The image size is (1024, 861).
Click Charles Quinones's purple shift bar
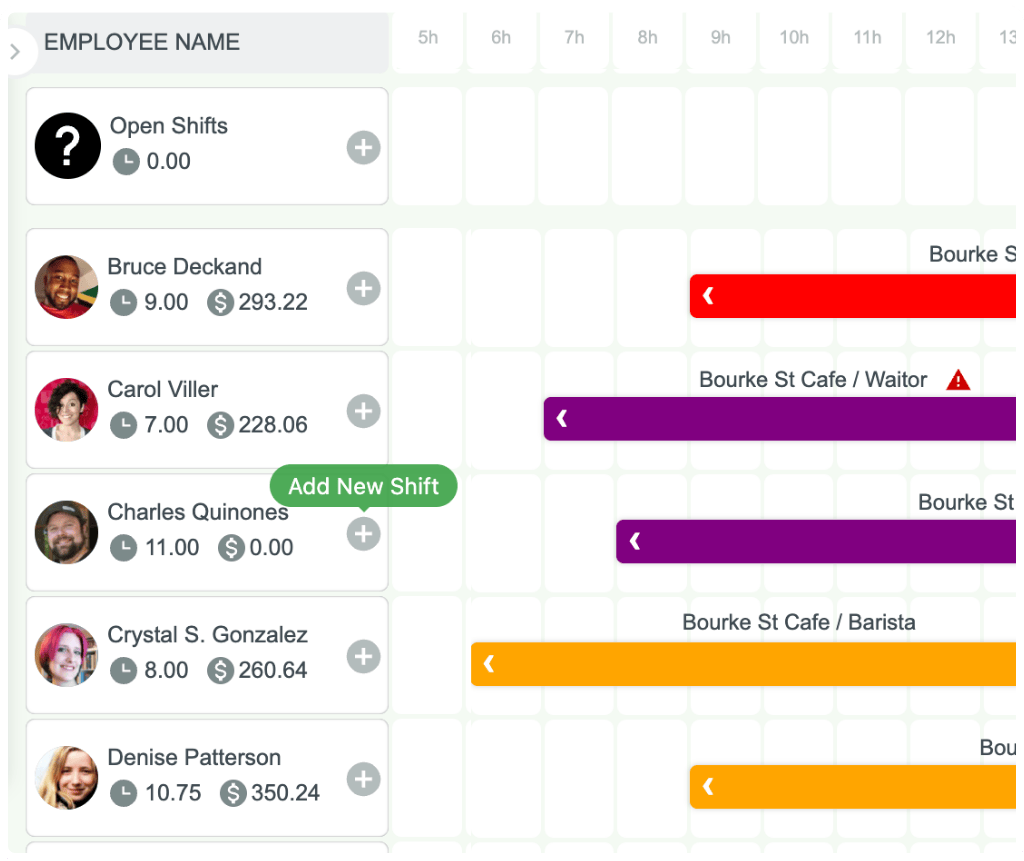(820, 541)
